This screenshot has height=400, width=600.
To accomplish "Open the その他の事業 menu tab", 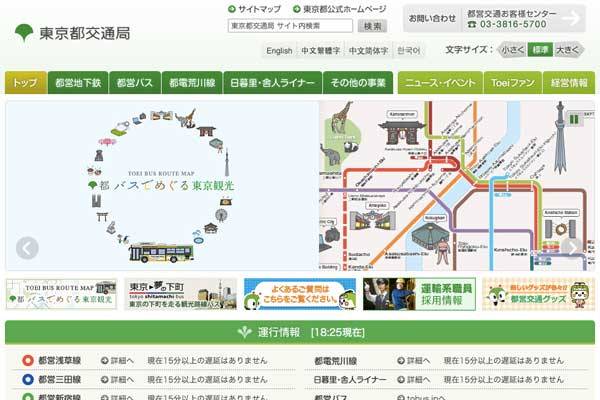I will coord(358,83).
